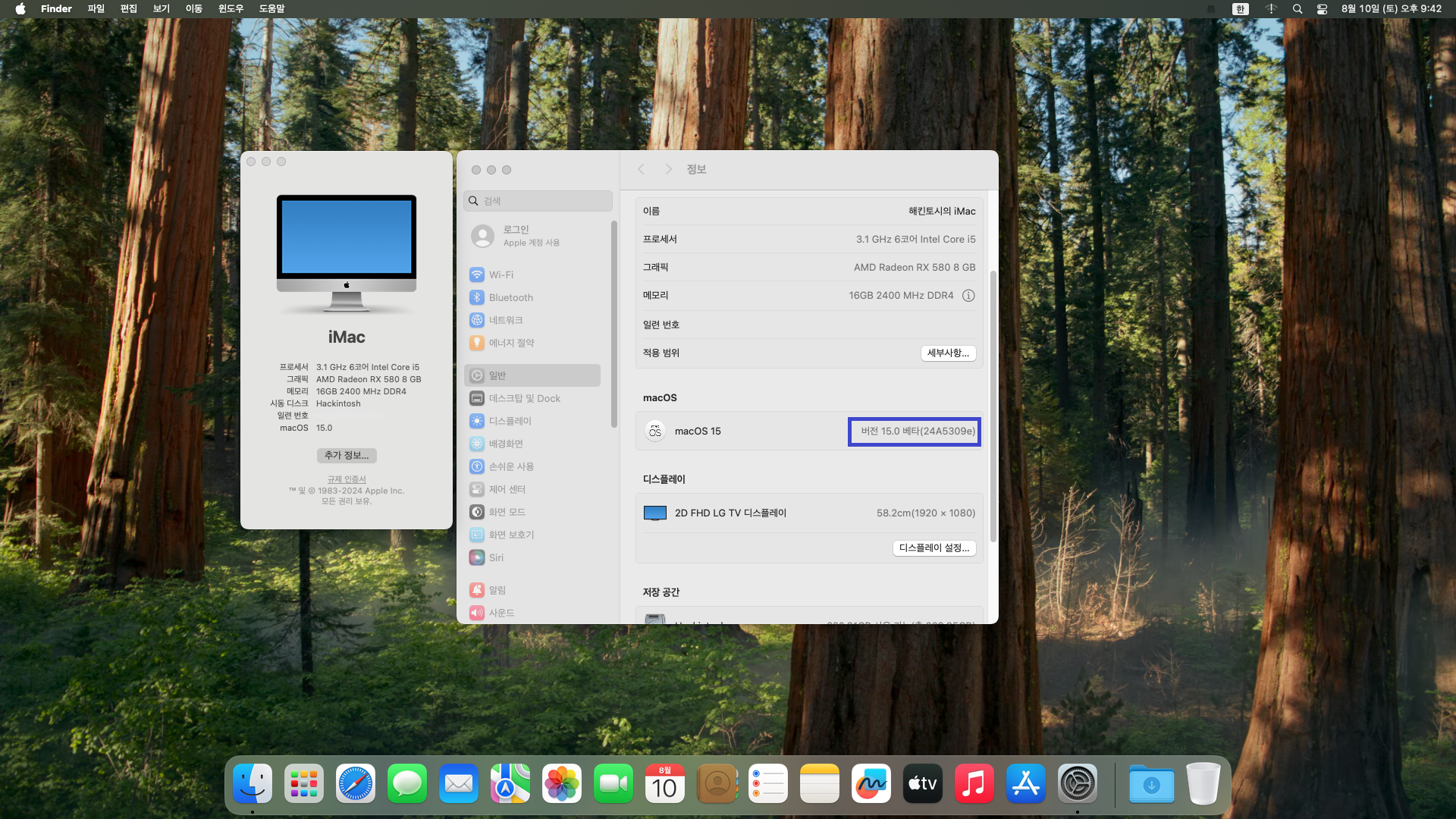Go back in settings navigation
Screen dimensions: 1456x819
pos(641,169)
